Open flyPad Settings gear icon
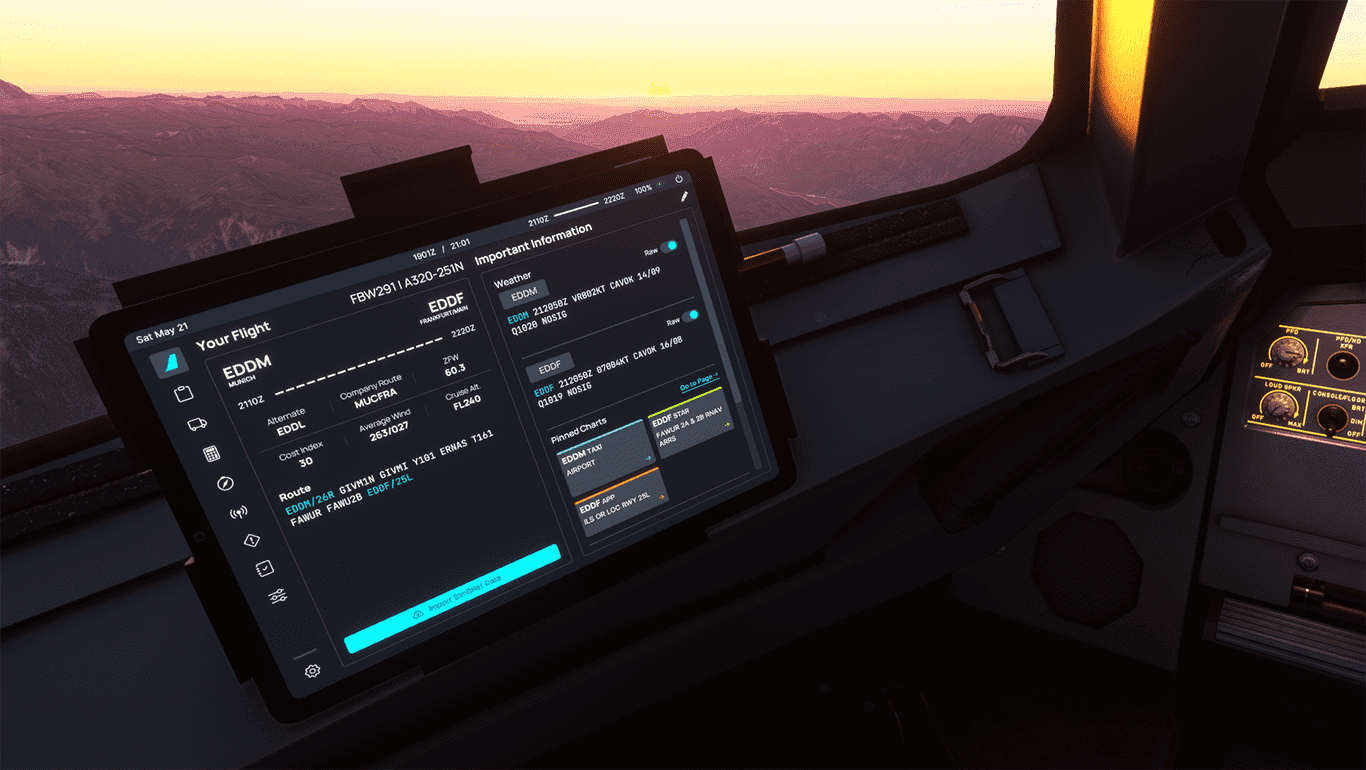Screen dimensions: 1366x770 [x=312, y=670]
